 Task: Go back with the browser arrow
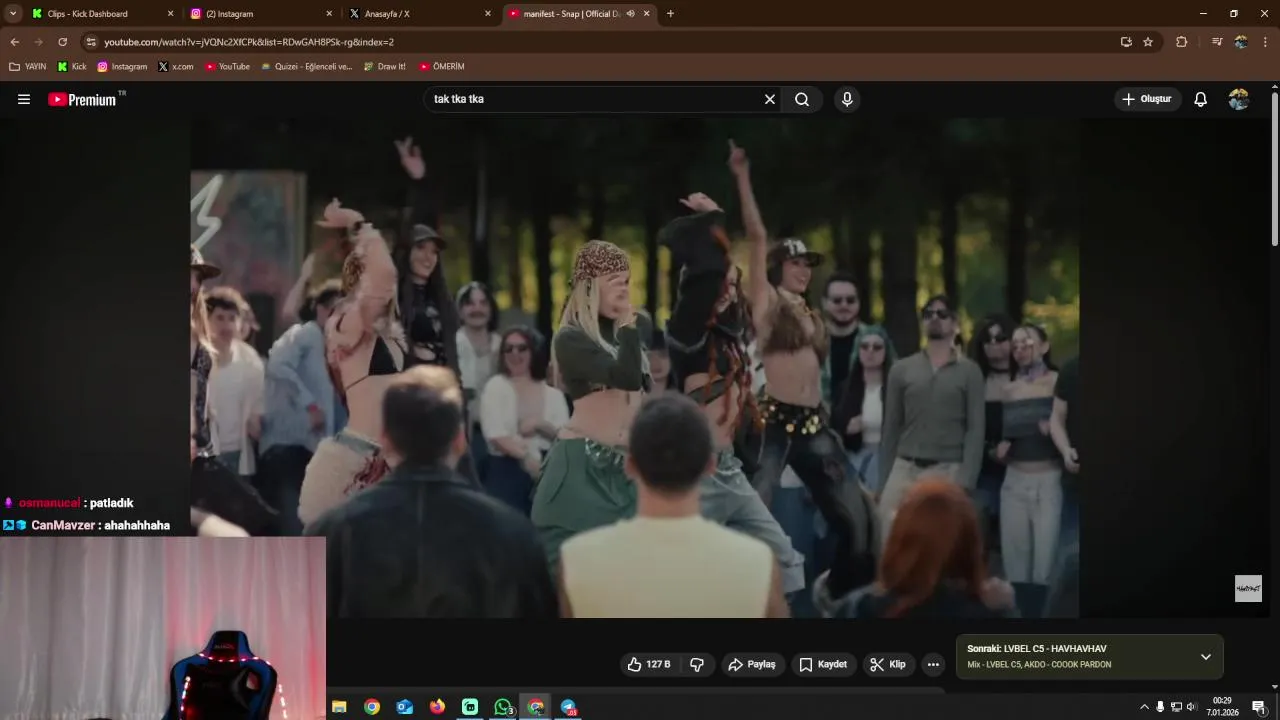point(14,42)
